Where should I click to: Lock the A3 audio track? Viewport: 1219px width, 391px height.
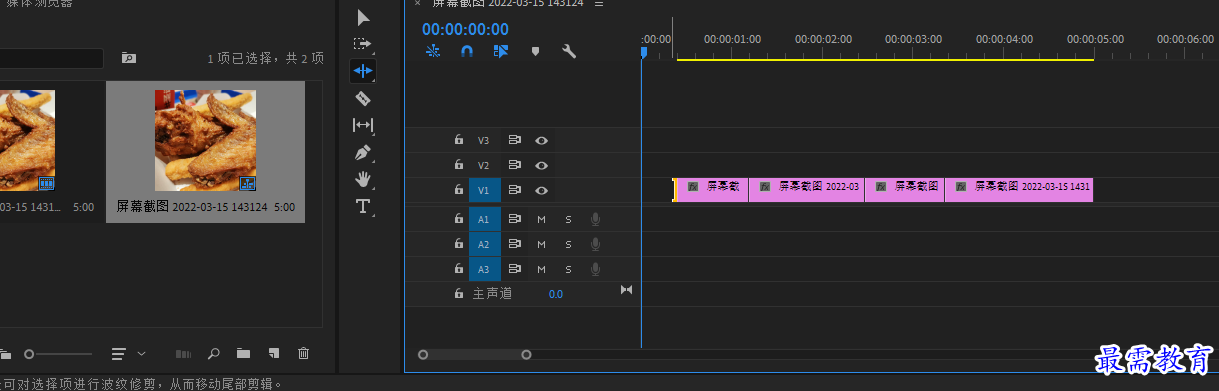coord(459,269)
